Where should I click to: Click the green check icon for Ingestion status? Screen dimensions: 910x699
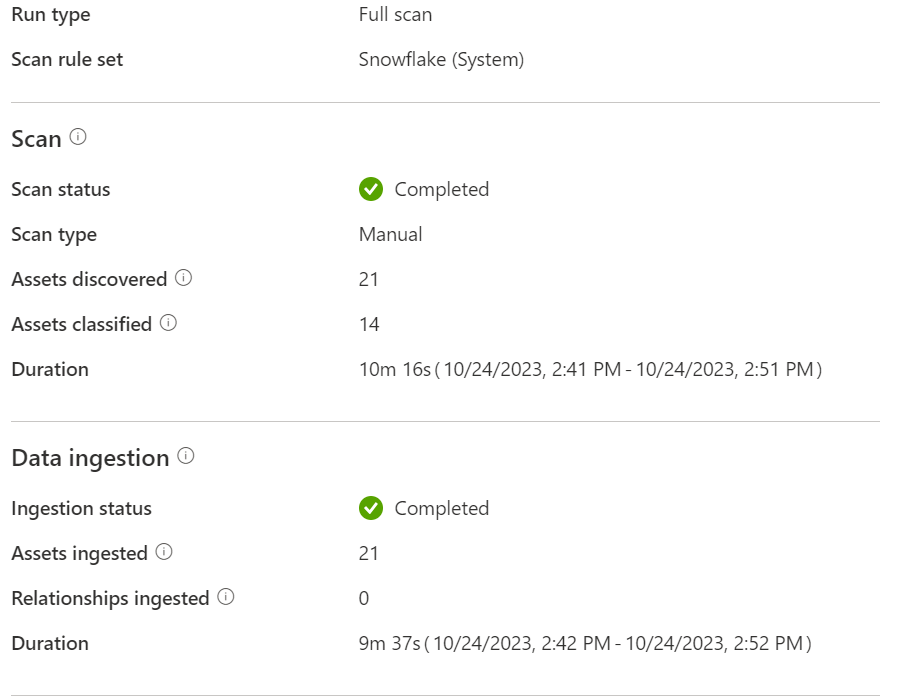tap(371, 508)
